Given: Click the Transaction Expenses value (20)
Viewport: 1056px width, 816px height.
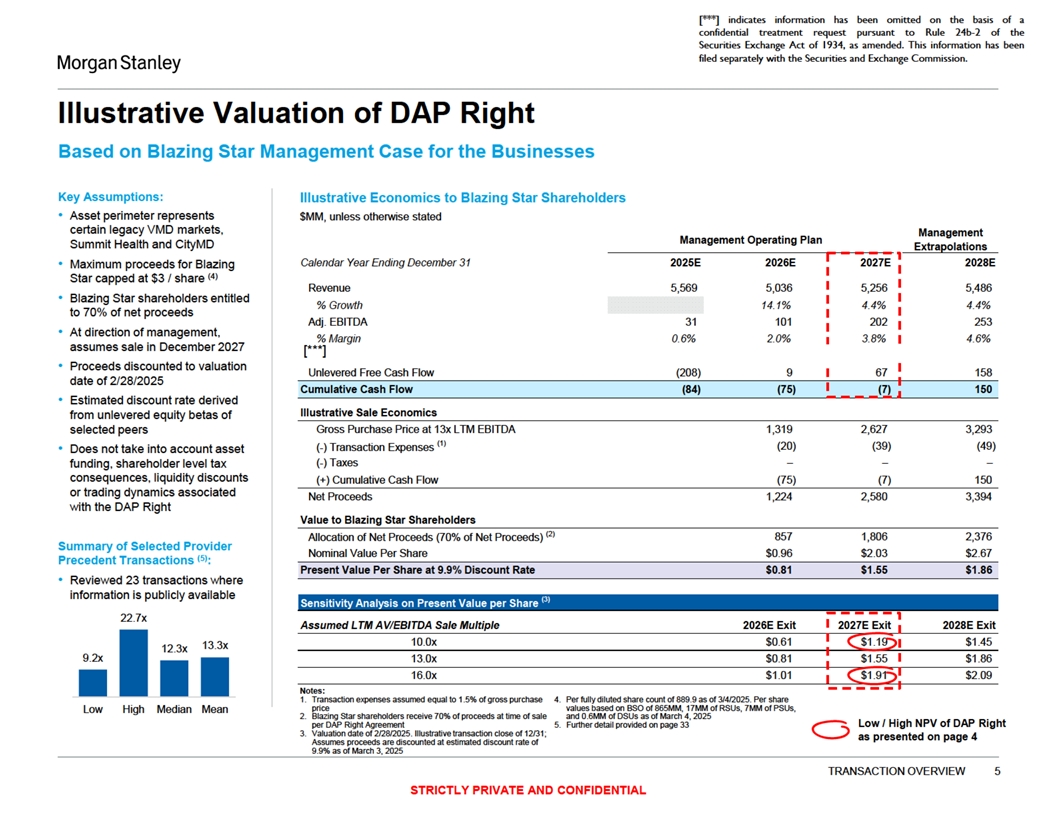Looking at the screenshot, I should pyautogui.click(x=785, y=446).
